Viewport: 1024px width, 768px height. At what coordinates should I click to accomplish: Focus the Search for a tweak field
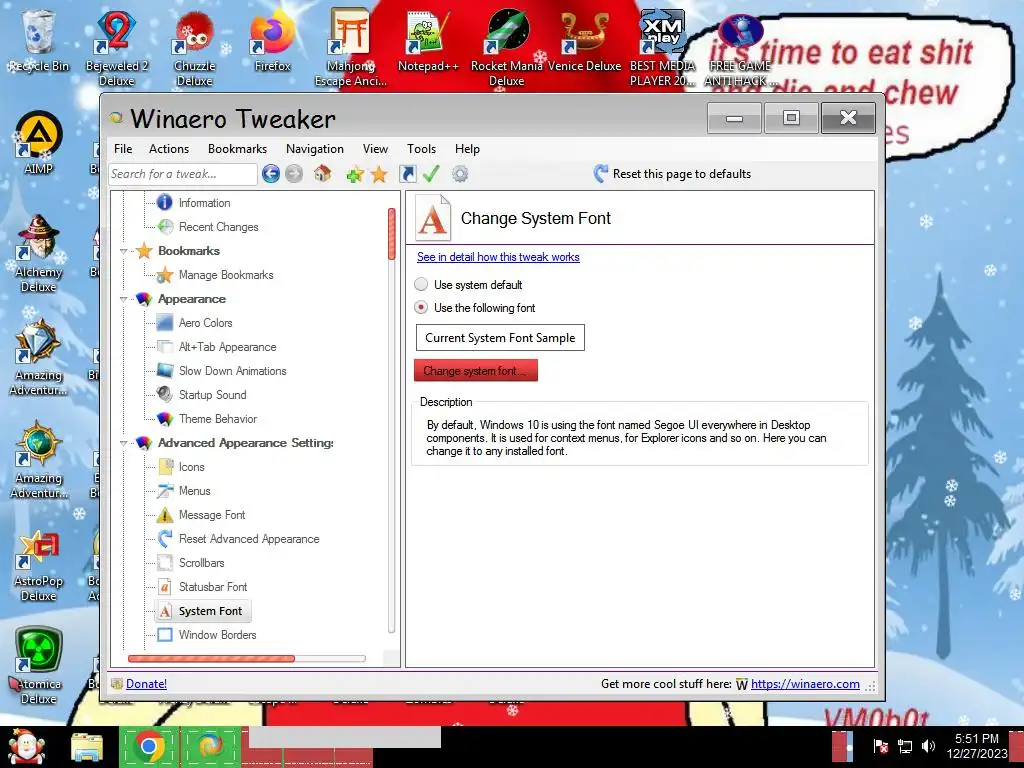coord(183,174)
